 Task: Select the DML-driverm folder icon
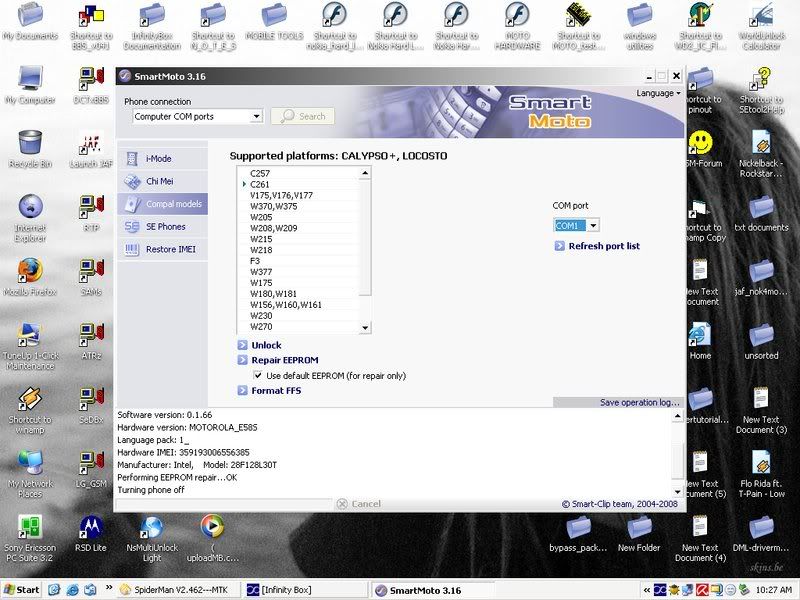761,533
